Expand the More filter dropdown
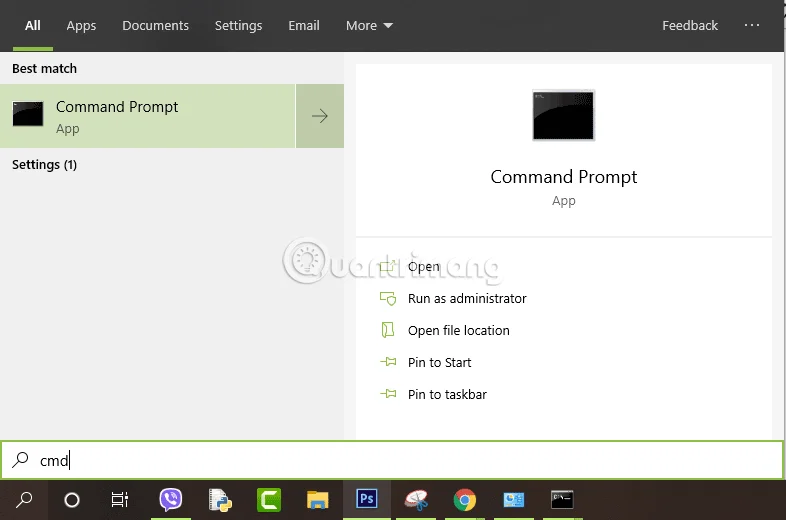 pyautogui.click(x=369, y=25)
